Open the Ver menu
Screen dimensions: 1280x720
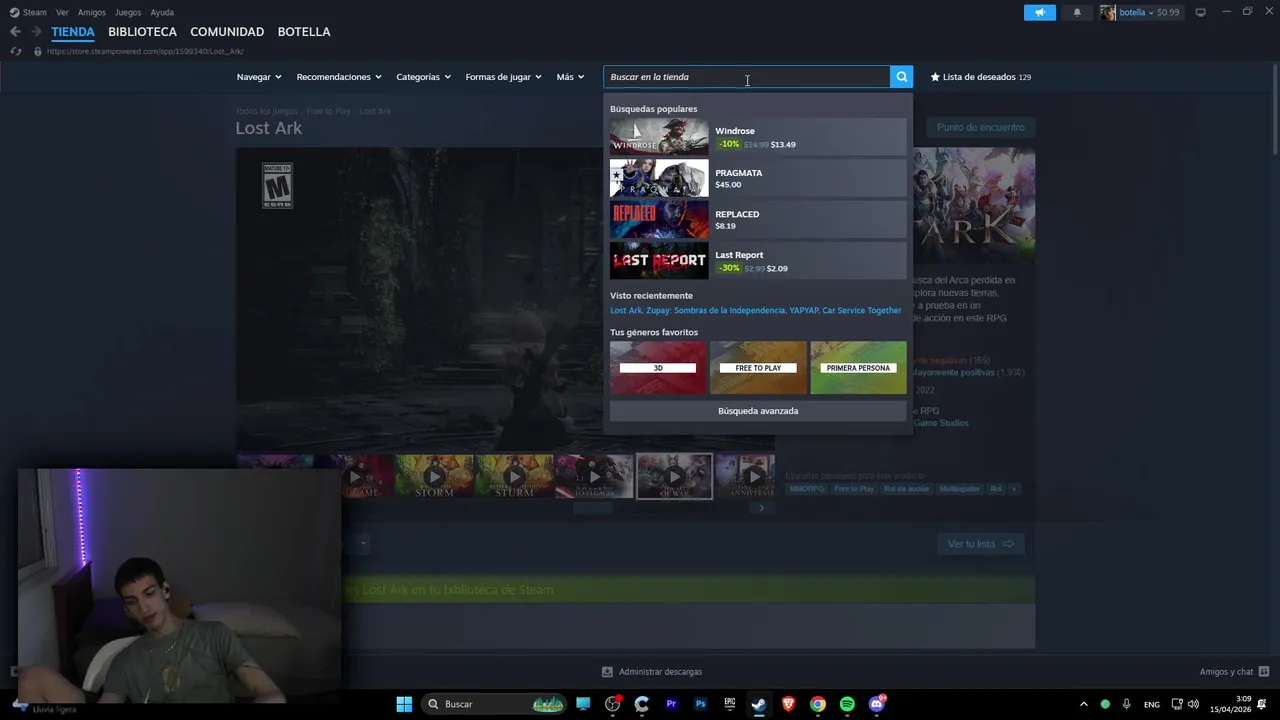click(x=62, y=12)
